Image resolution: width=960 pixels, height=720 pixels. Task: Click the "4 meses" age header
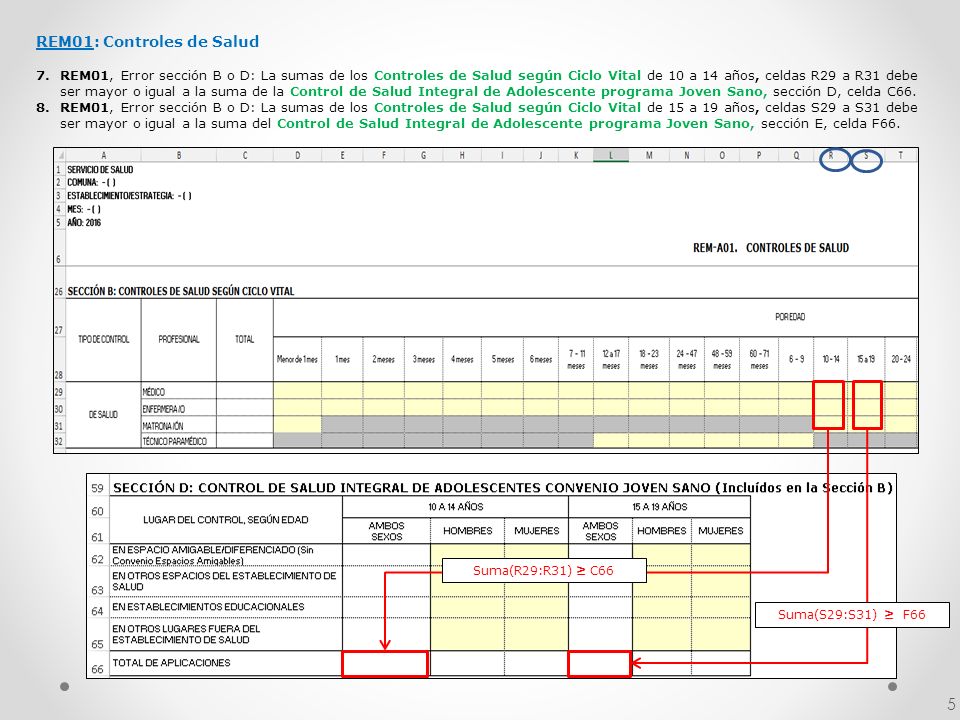point(462,359)
